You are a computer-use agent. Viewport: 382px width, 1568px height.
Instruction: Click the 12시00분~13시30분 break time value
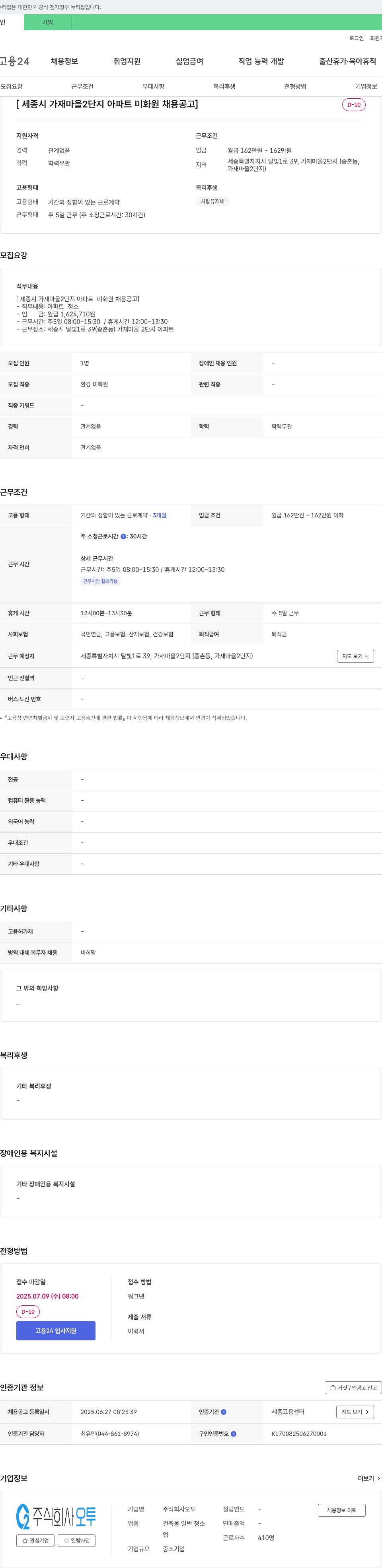point(107,614)
